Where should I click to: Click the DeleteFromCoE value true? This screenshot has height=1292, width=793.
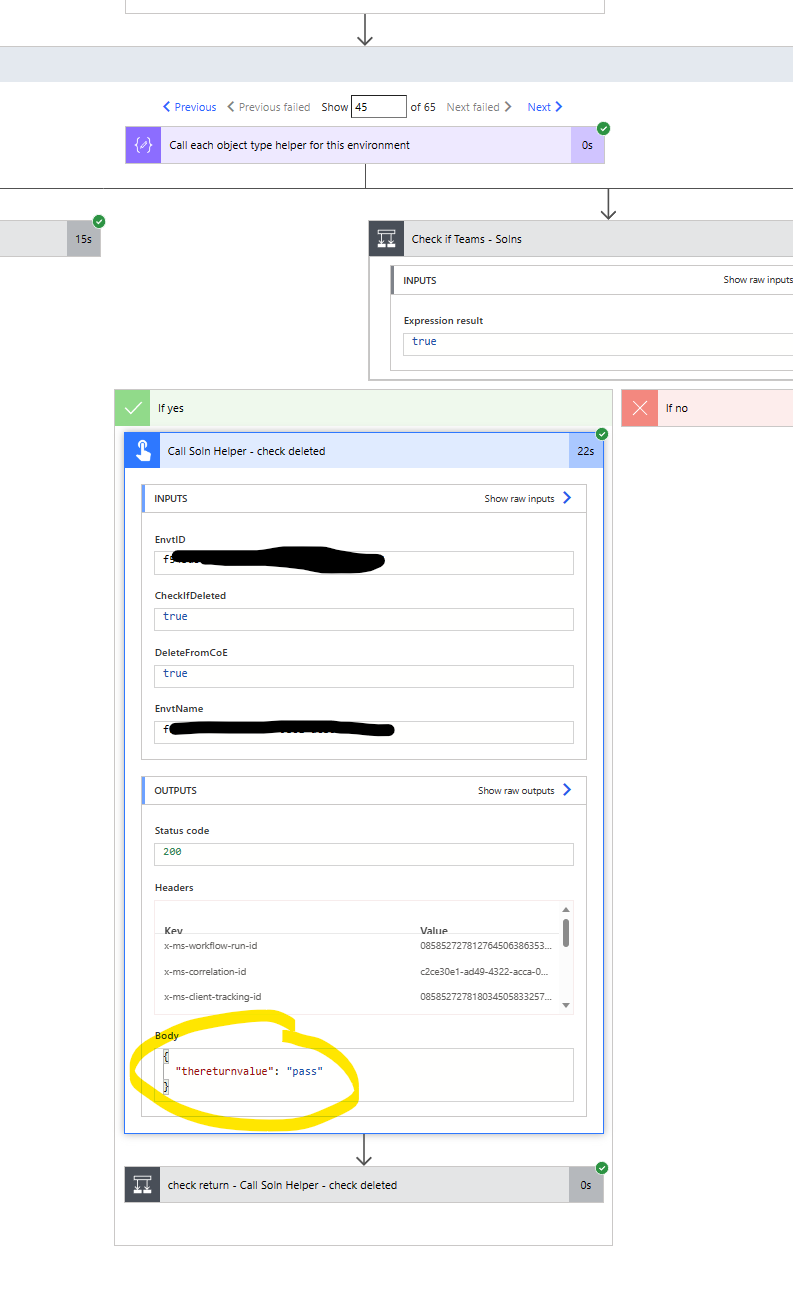(364, 676)
